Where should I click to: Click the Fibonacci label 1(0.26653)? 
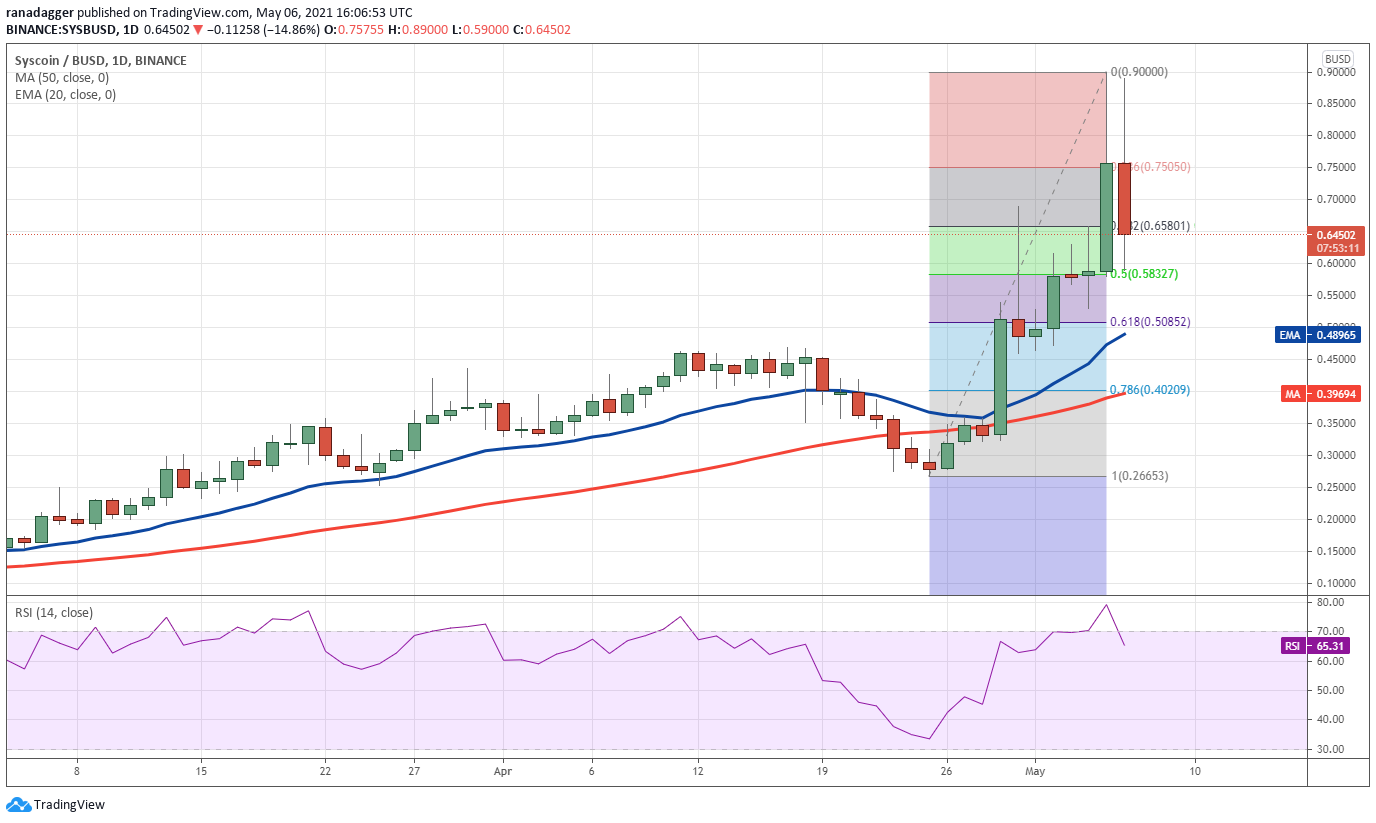pos(1139,476)
